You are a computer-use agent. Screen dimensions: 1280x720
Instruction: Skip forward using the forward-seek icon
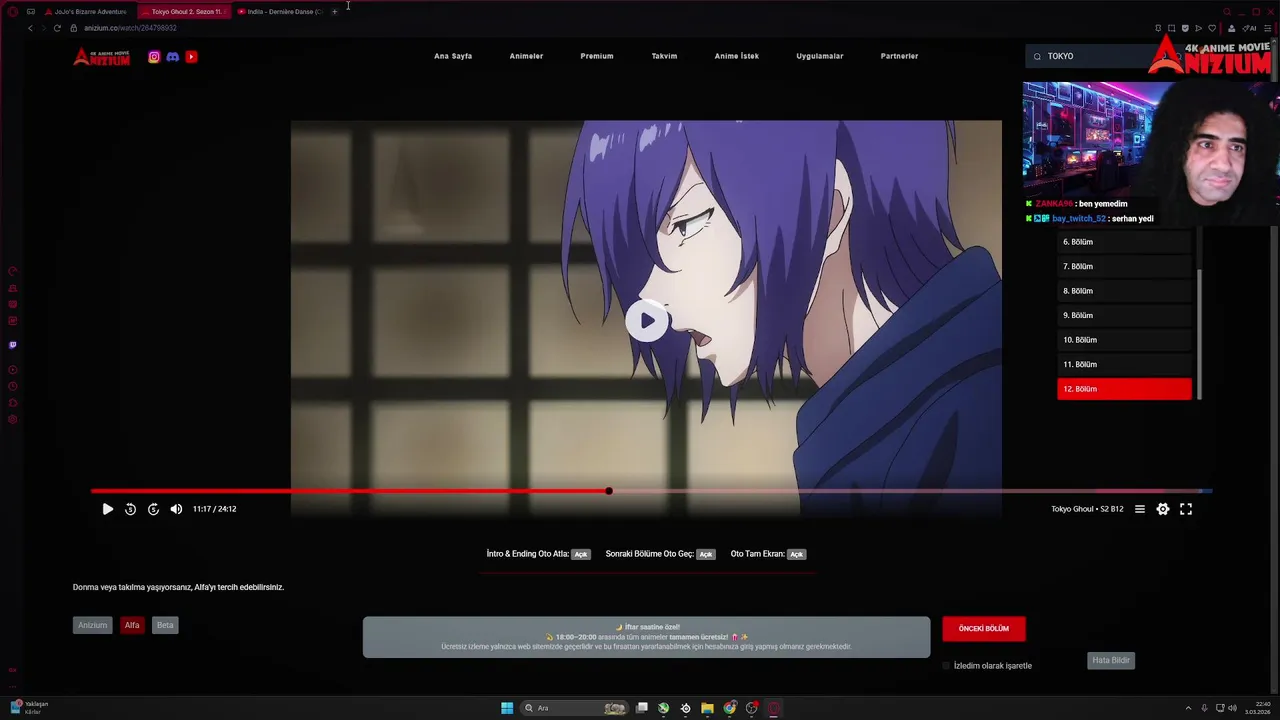coord(153,509)
